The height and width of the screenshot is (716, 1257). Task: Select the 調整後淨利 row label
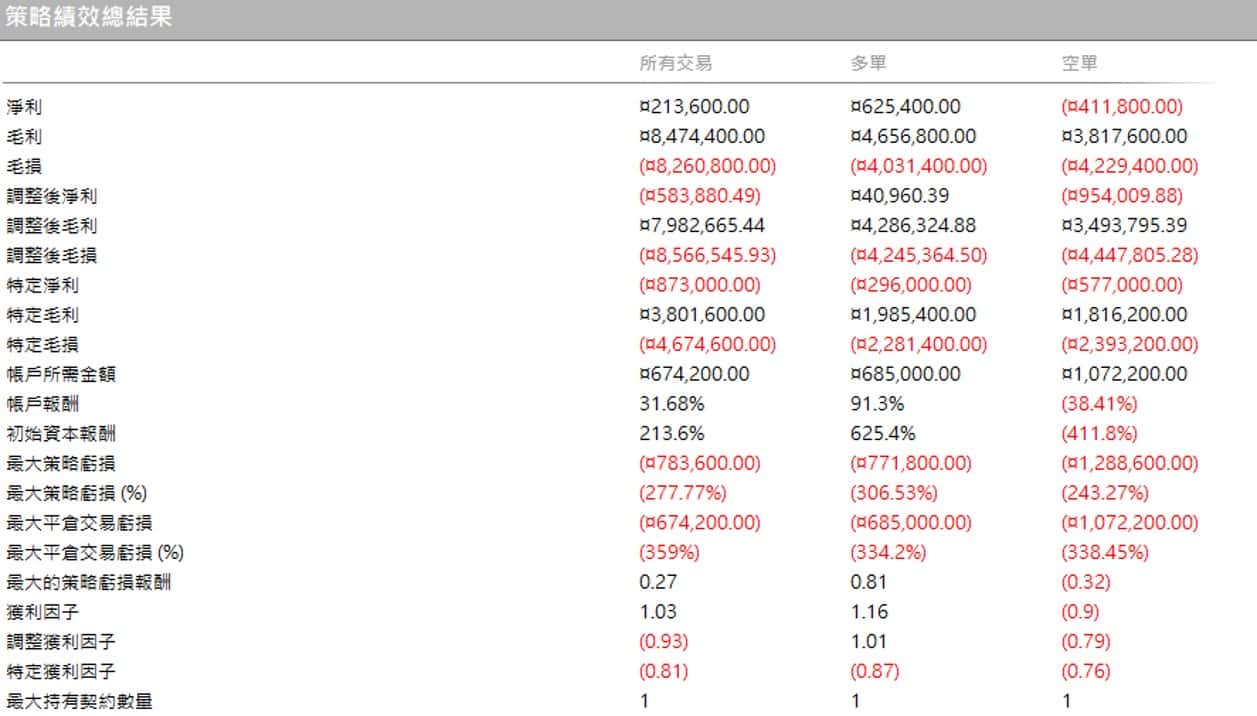(x=52, y=196)
